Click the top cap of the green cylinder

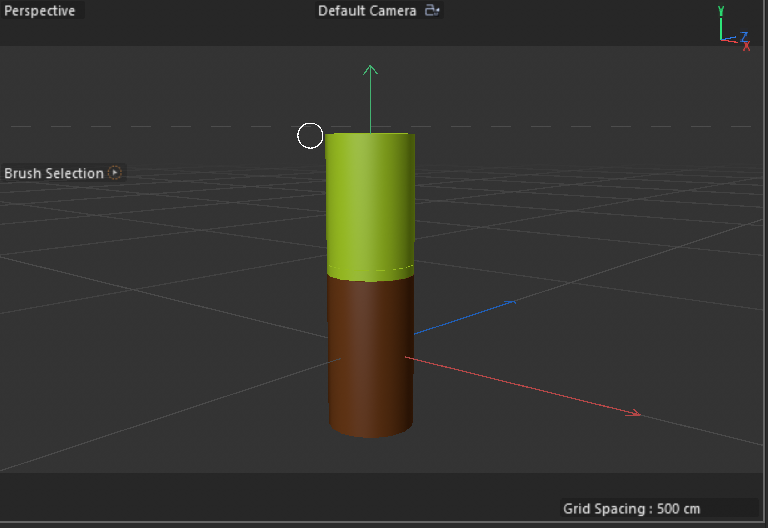(x=370, y=135)
